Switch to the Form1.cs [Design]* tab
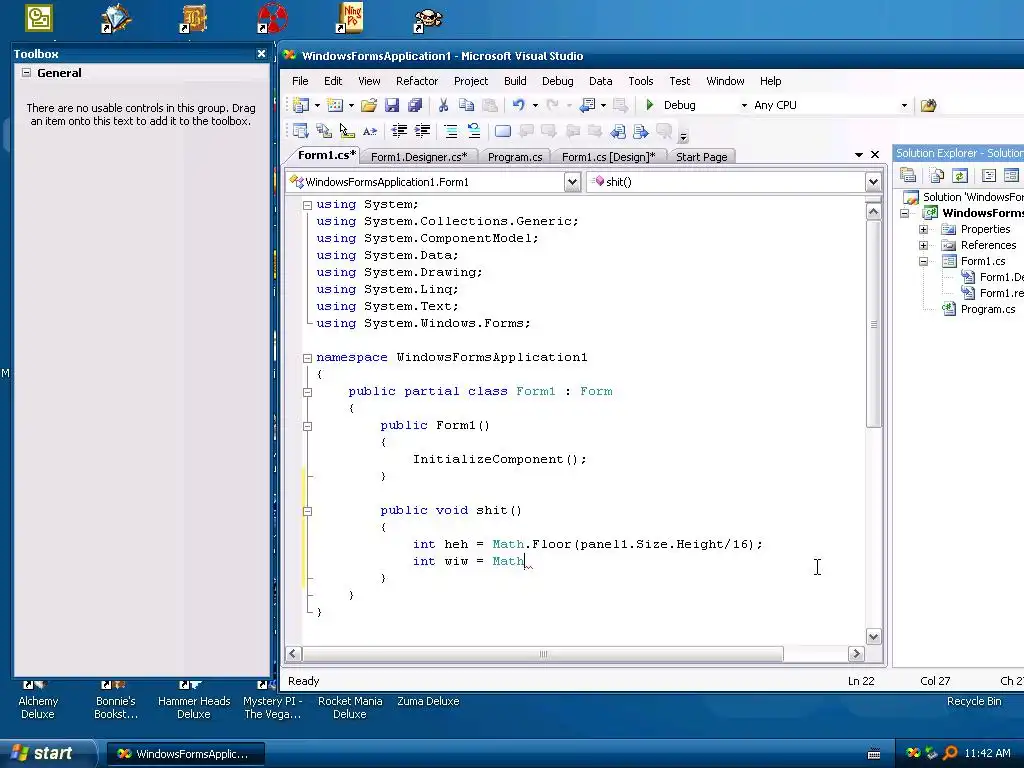This screenshot has height=768, width=1024. (x=608, y=157)
